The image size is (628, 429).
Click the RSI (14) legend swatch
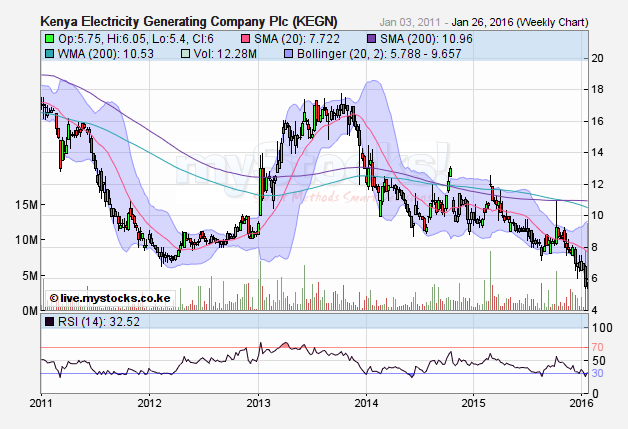pos(47,325)
